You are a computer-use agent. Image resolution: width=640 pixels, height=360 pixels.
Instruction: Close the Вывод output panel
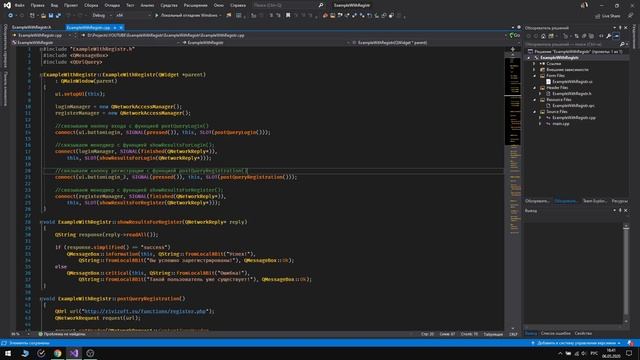(x=626, y=211)
